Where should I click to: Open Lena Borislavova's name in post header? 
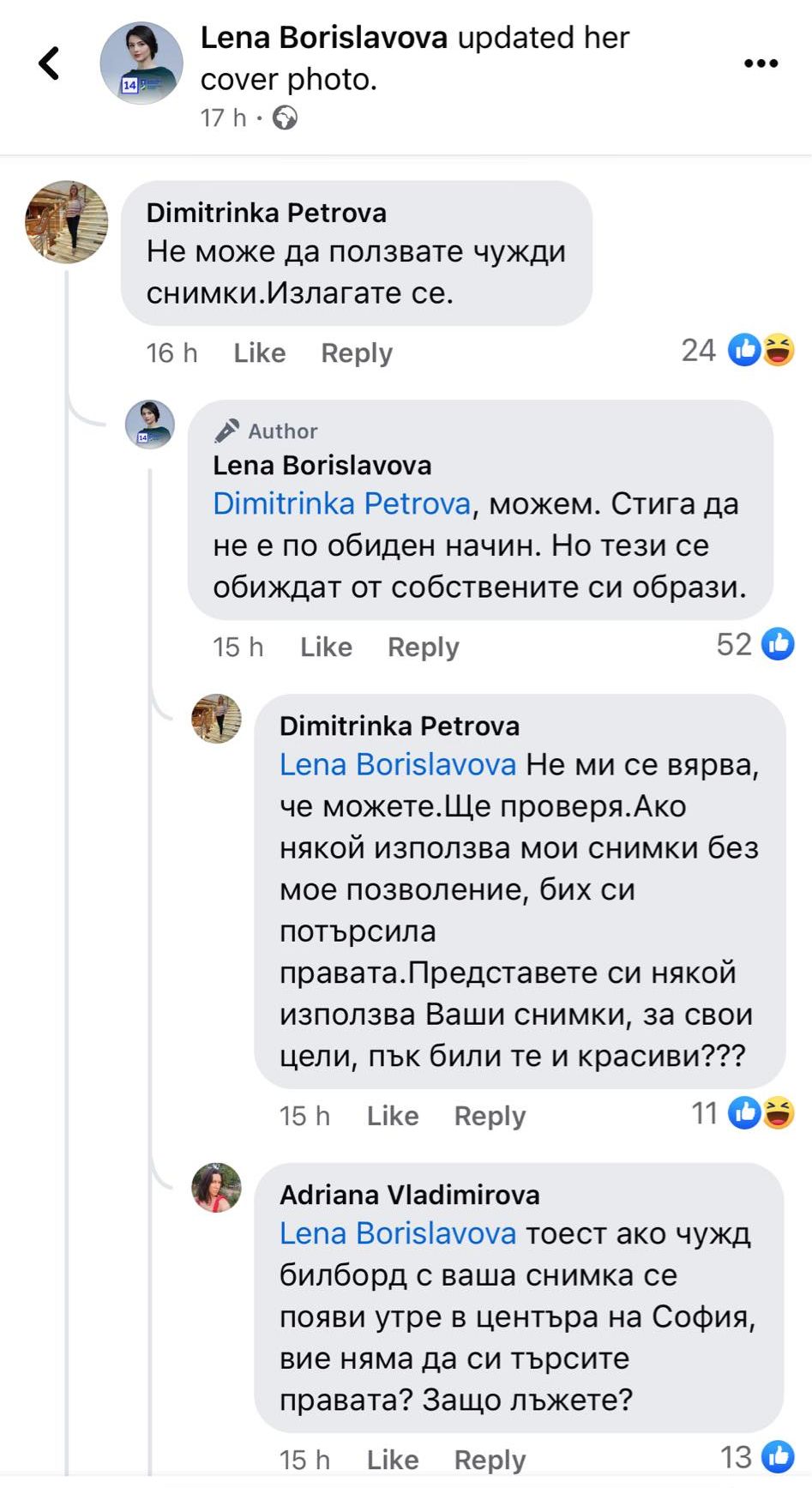323,38
